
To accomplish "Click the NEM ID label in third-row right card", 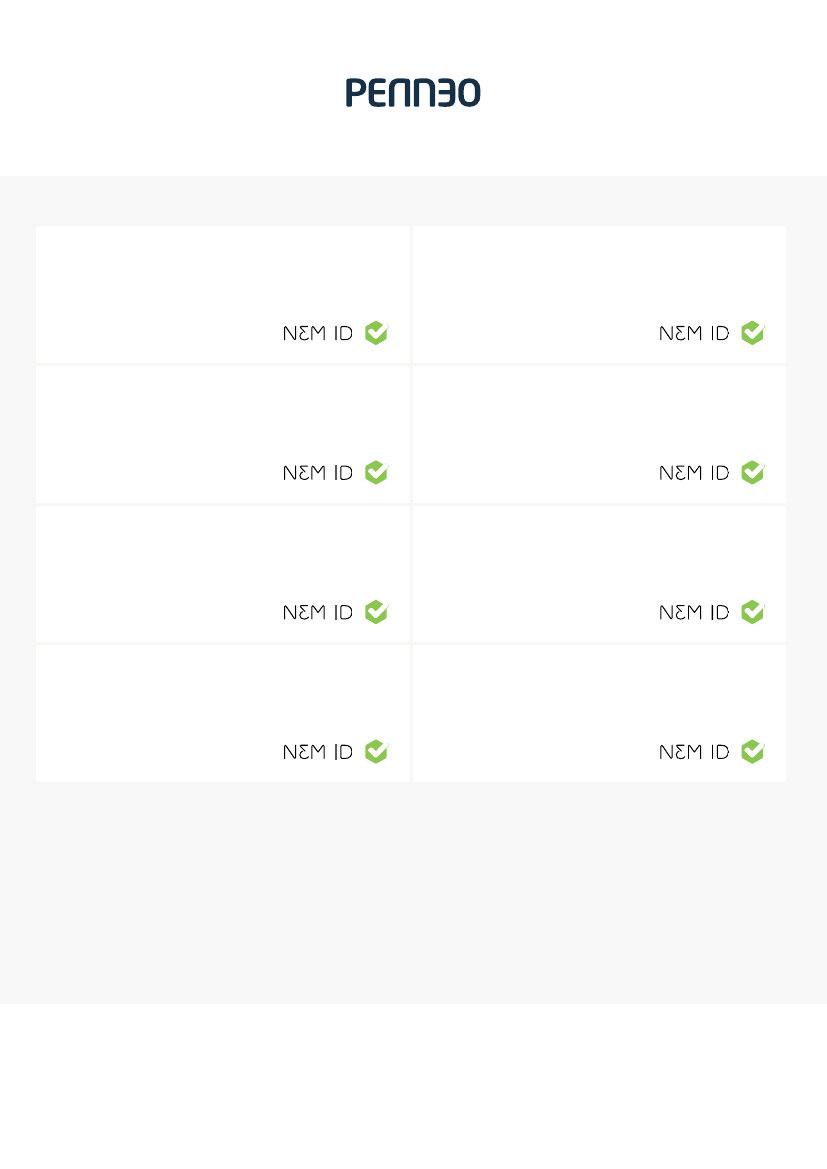I will tap(694, 612).
